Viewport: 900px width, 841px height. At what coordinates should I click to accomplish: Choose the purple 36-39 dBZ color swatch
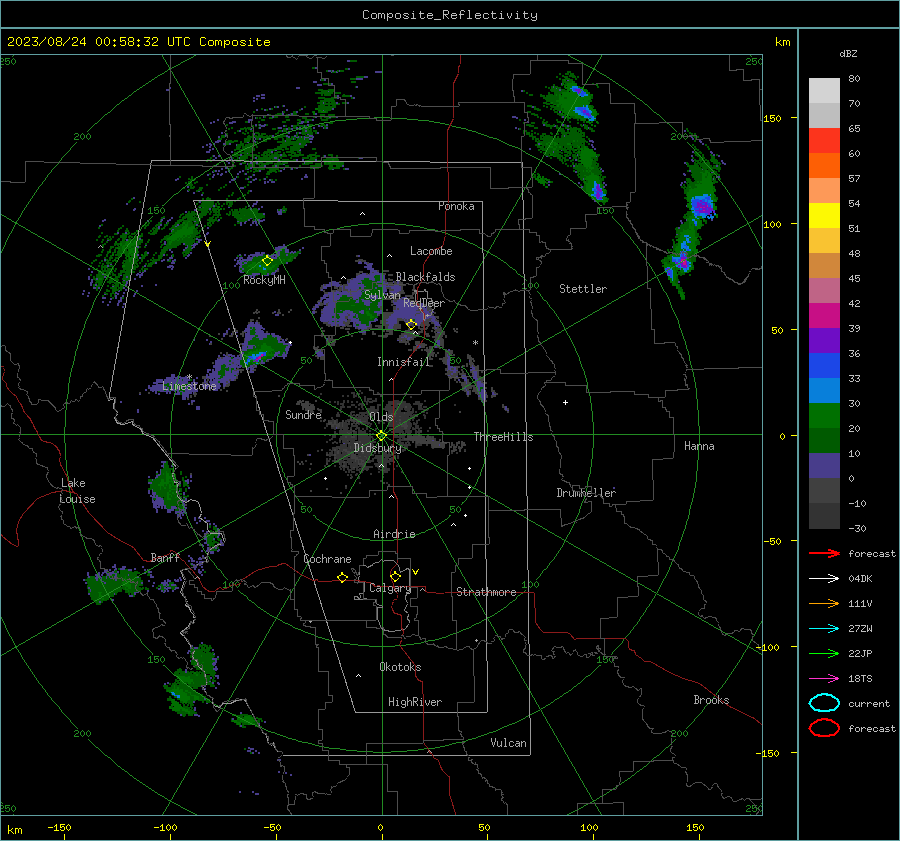tap(824, 341)
